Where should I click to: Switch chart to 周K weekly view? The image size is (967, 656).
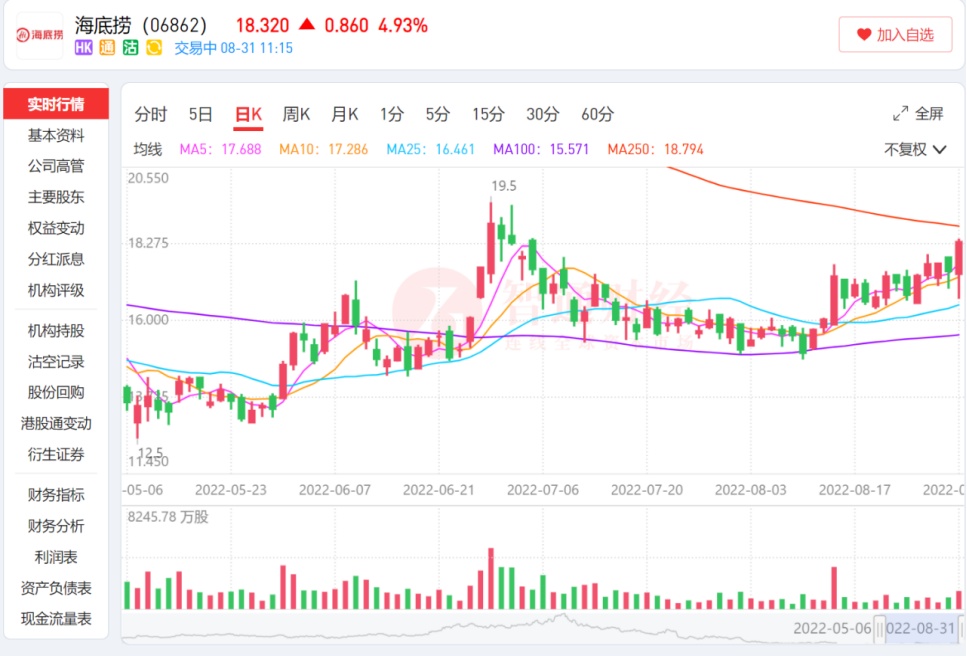pyautogui.click(x=296, y=114)
